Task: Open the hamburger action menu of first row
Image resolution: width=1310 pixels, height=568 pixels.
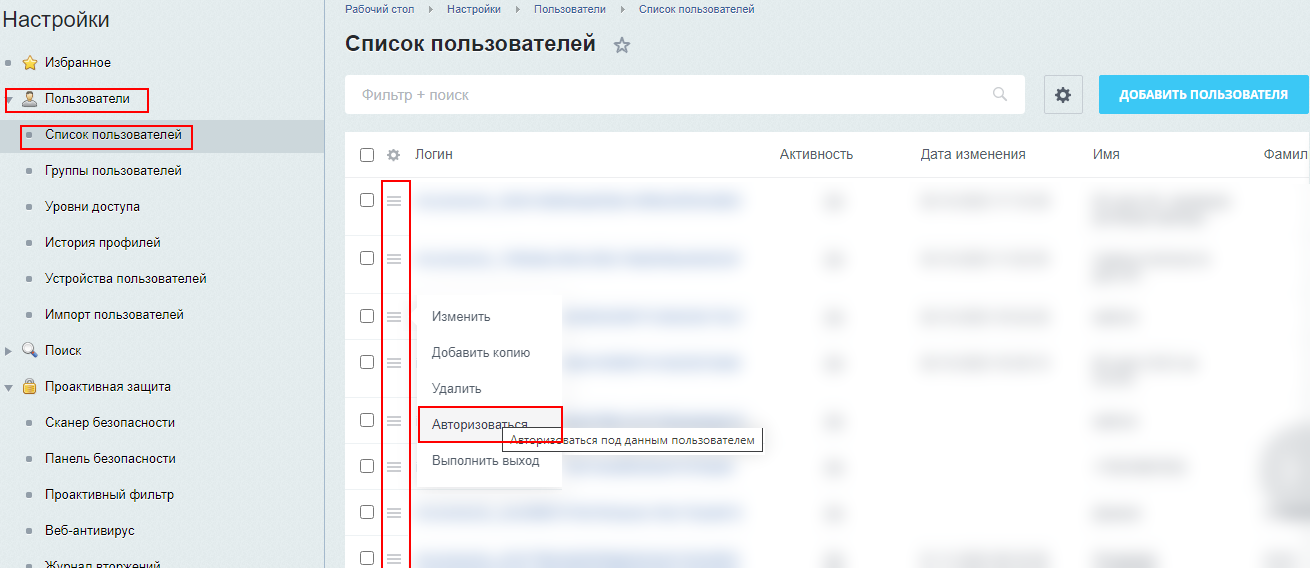Action: pos(394,201)
